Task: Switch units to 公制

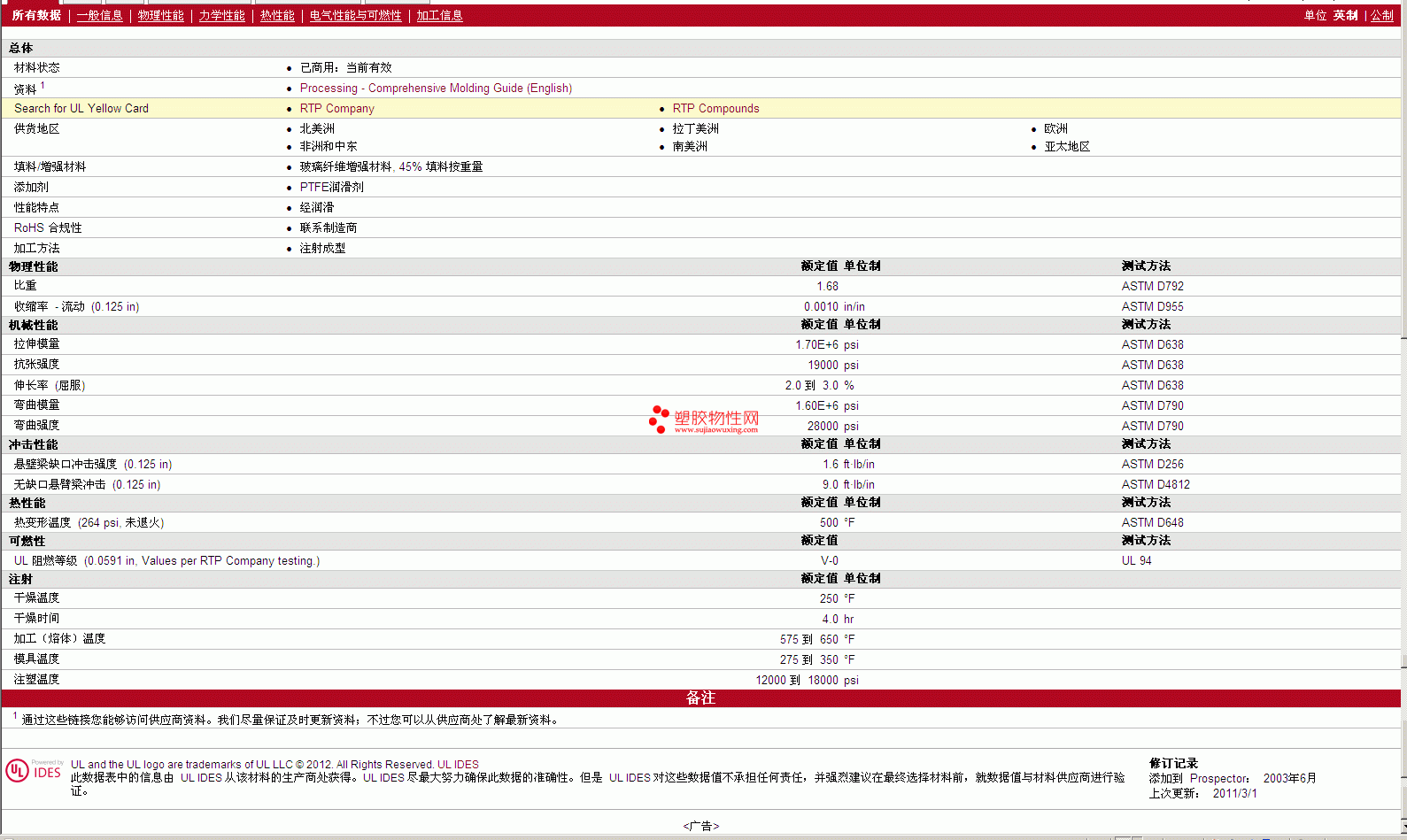Action: pos(1382,15)
